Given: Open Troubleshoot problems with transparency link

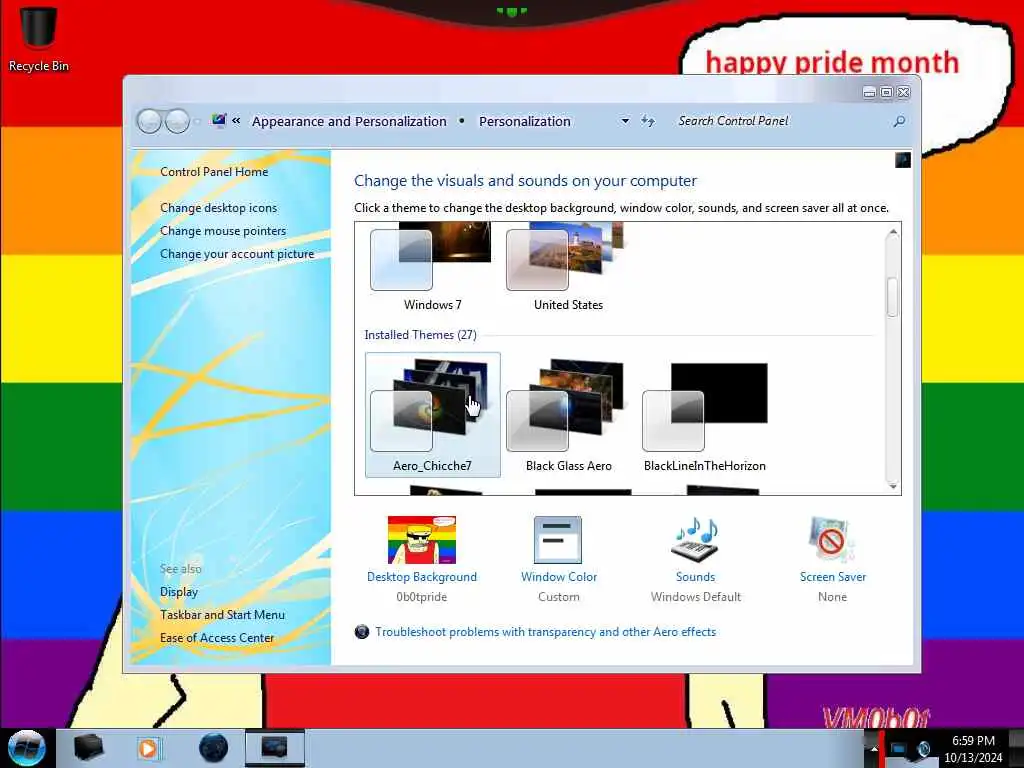Looking at the screenshot, I should click(545, 632).
